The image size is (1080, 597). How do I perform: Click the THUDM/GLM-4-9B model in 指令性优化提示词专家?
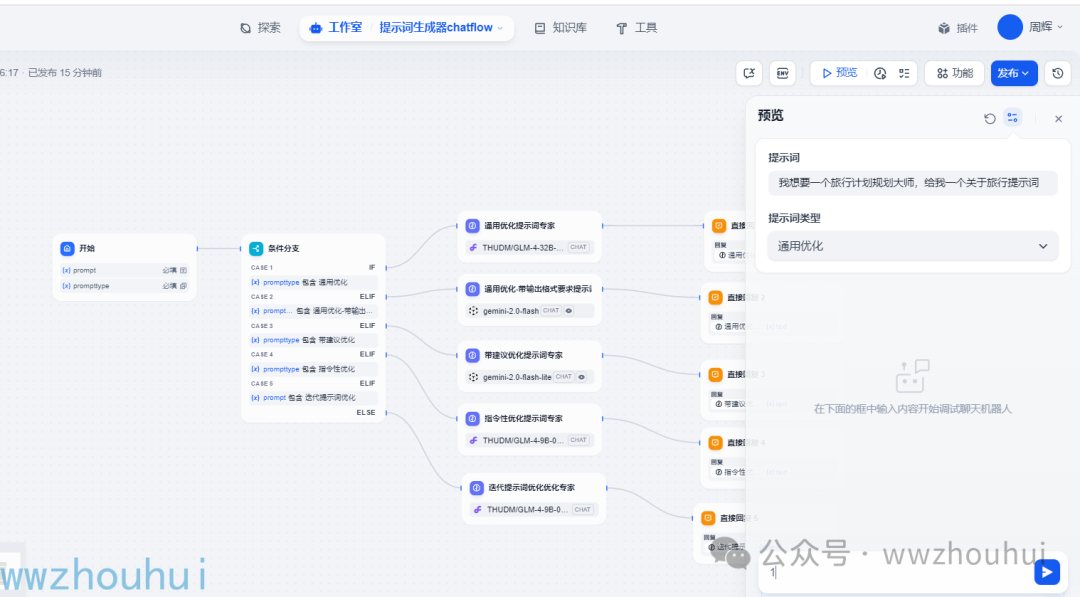click(x=522, y=440)
